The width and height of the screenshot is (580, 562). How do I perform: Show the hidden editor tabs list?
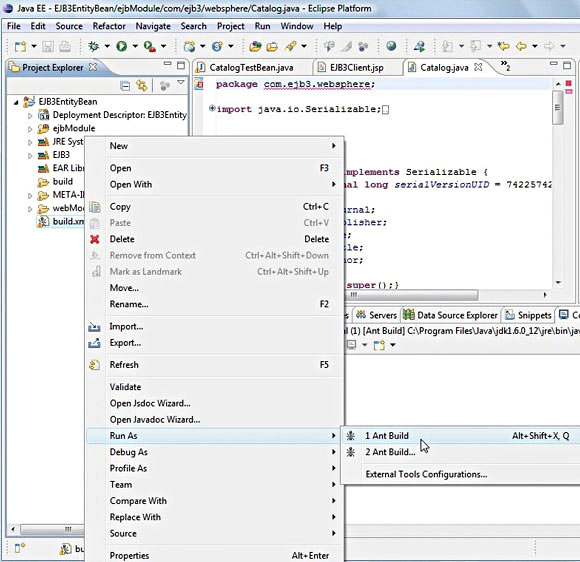tap(505, 65)
